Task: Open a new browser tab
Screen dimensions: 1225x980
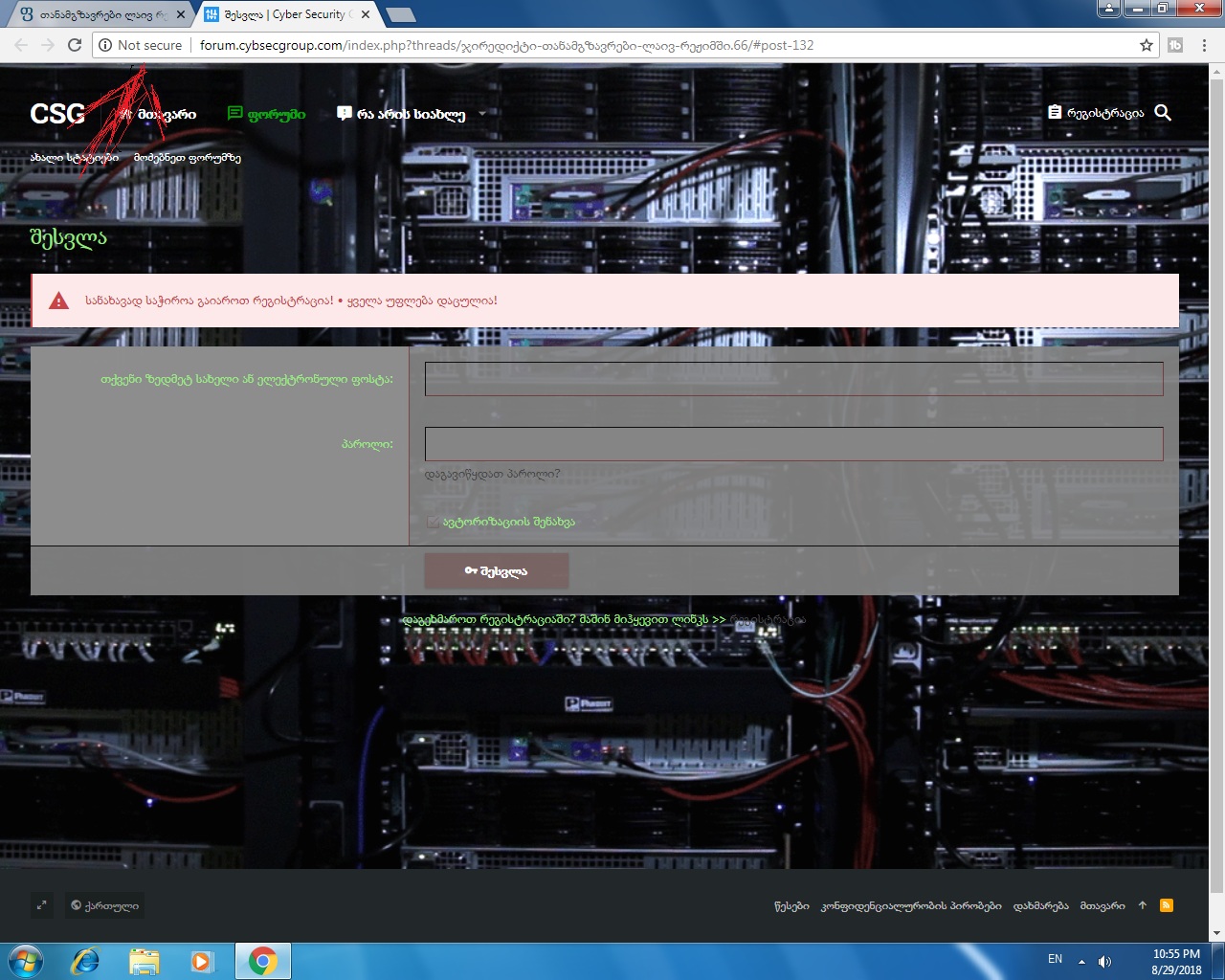Action: tap(400, 15)
